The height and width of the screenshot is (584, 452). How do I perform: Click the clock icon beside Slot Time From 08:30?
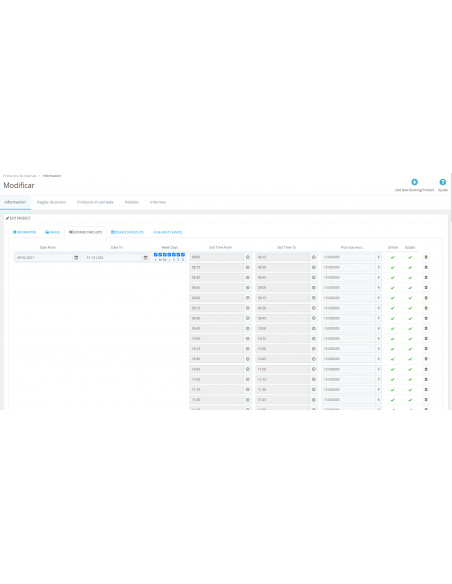[248, 277]
